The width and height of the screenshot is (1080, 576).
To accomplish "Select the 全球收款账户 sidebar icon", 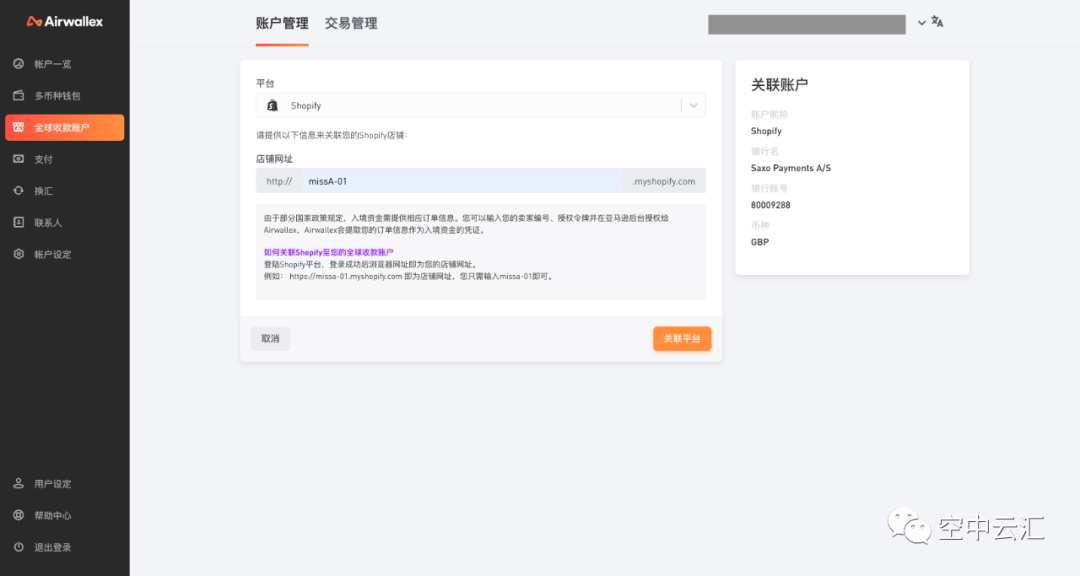I will pos(18,128).
